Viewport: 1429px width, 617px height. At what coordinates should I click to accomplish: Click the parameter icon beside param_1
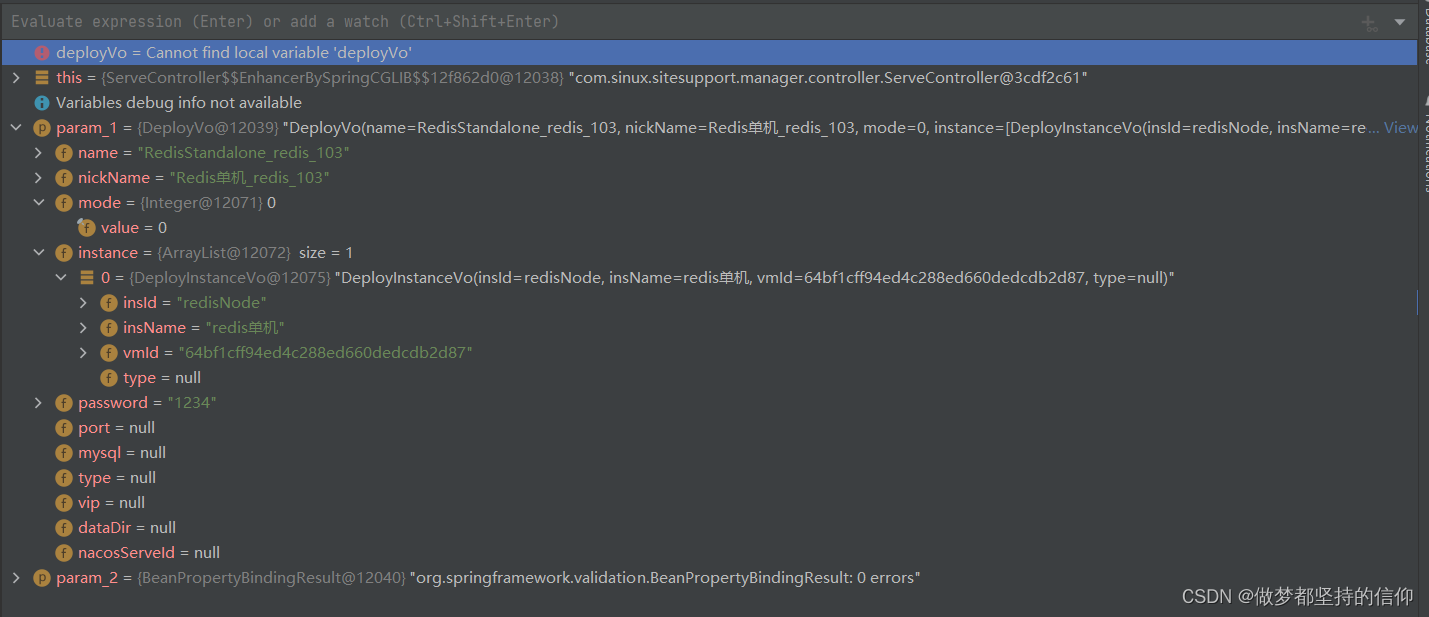click(x=42, y=128)
